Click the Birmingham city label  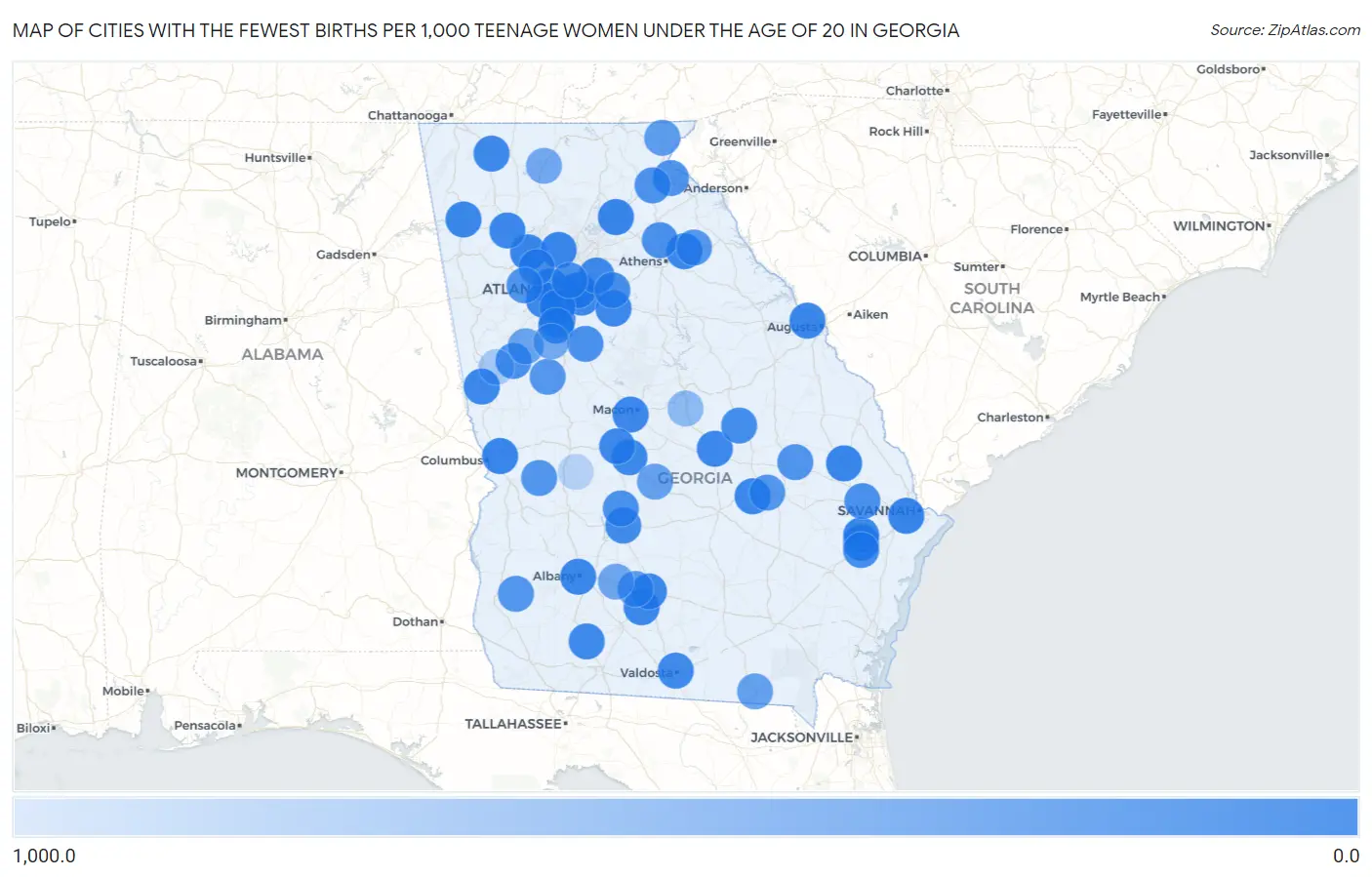tap(243, 320)
